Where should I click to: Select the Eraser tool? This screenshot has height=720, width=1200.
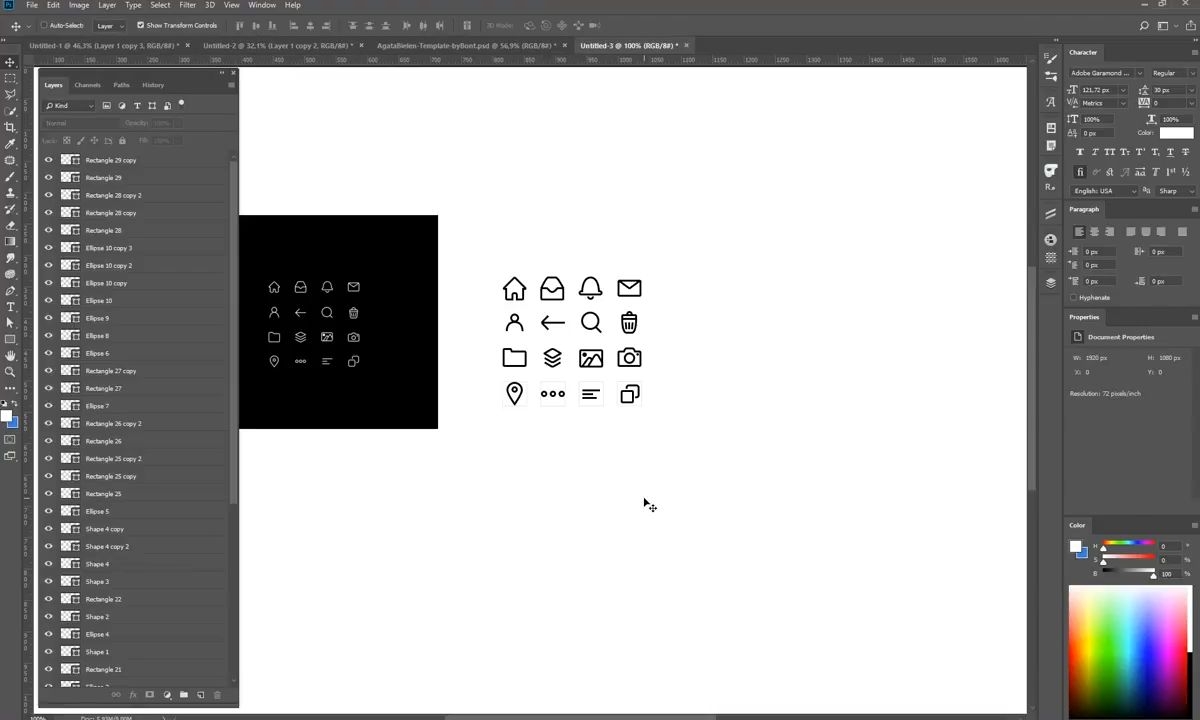point(10,225)
